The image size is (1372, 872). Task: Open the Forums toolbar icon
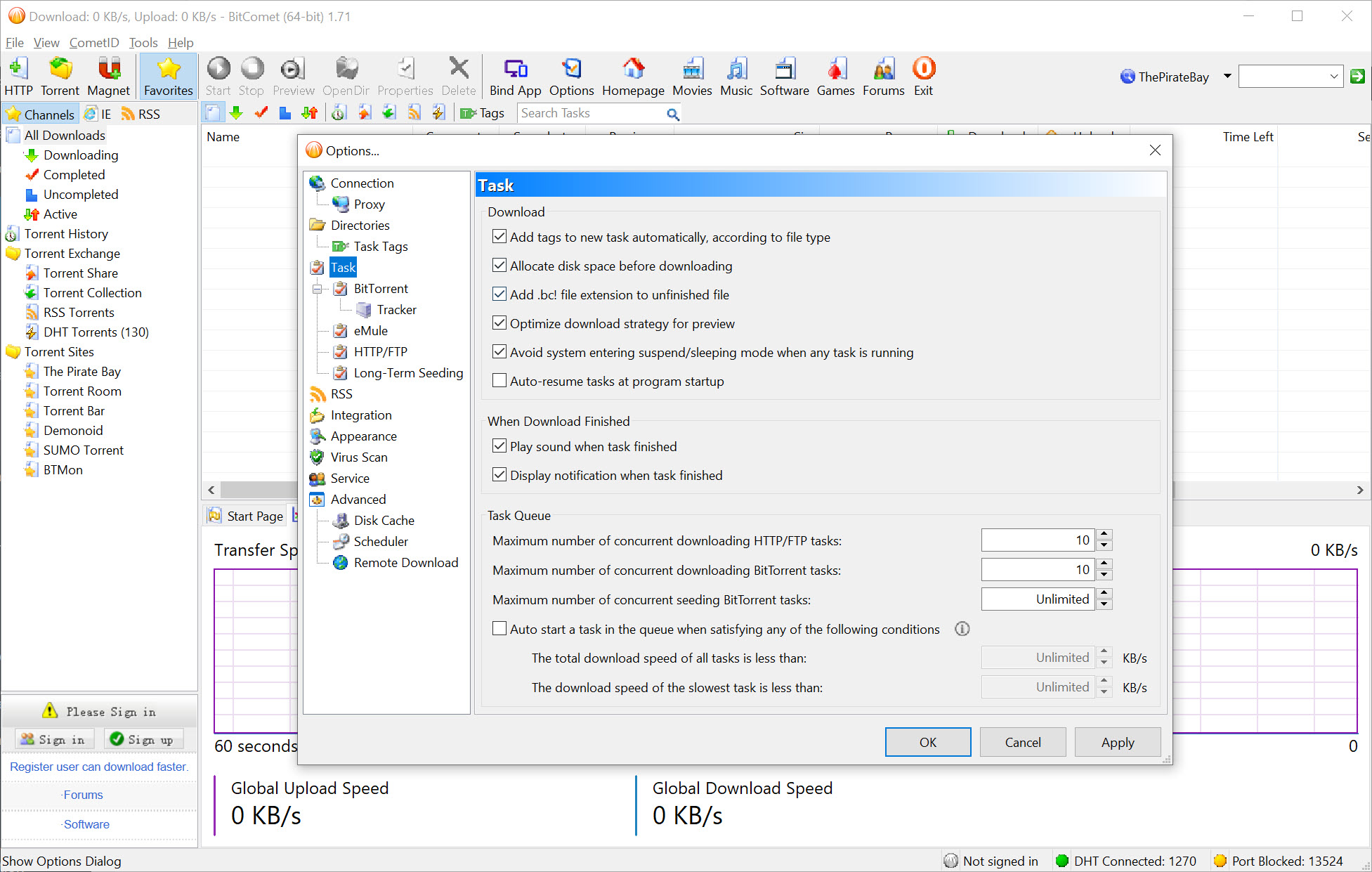tap(883, 77)
